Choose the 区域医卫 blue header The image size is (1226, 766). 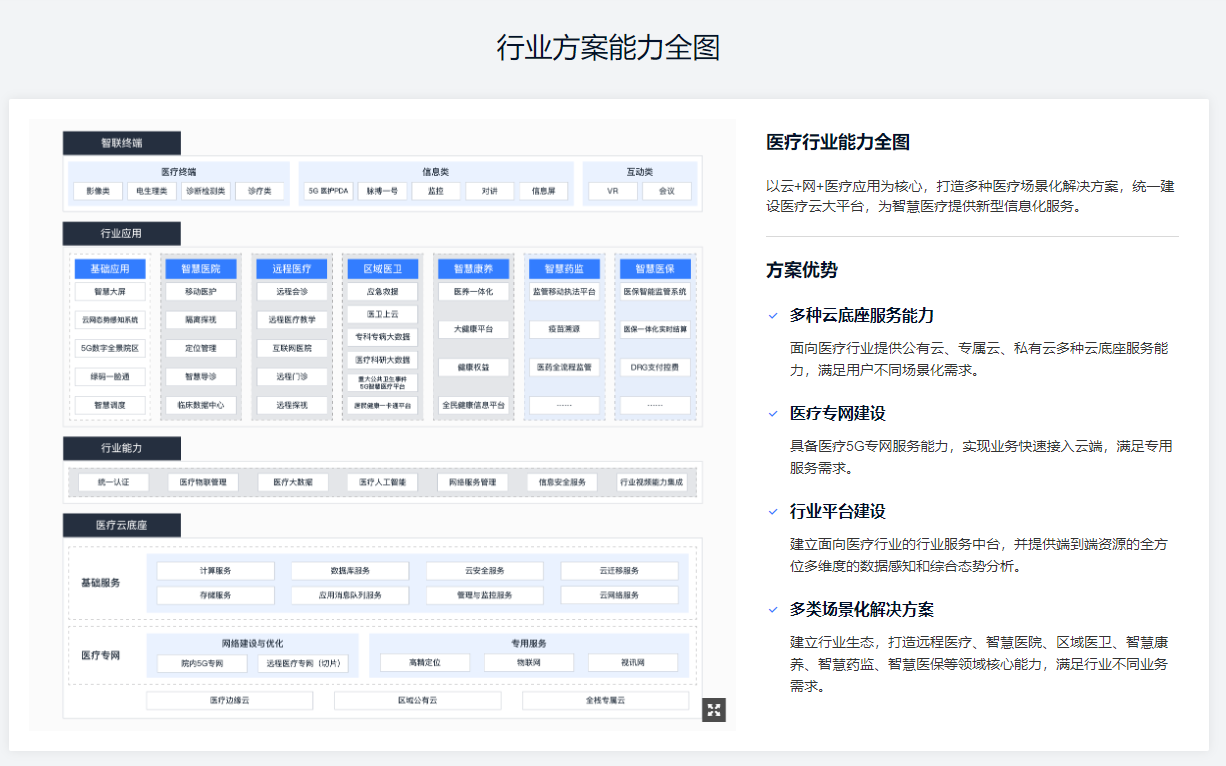pyautogui.click(x=382, y=269)
